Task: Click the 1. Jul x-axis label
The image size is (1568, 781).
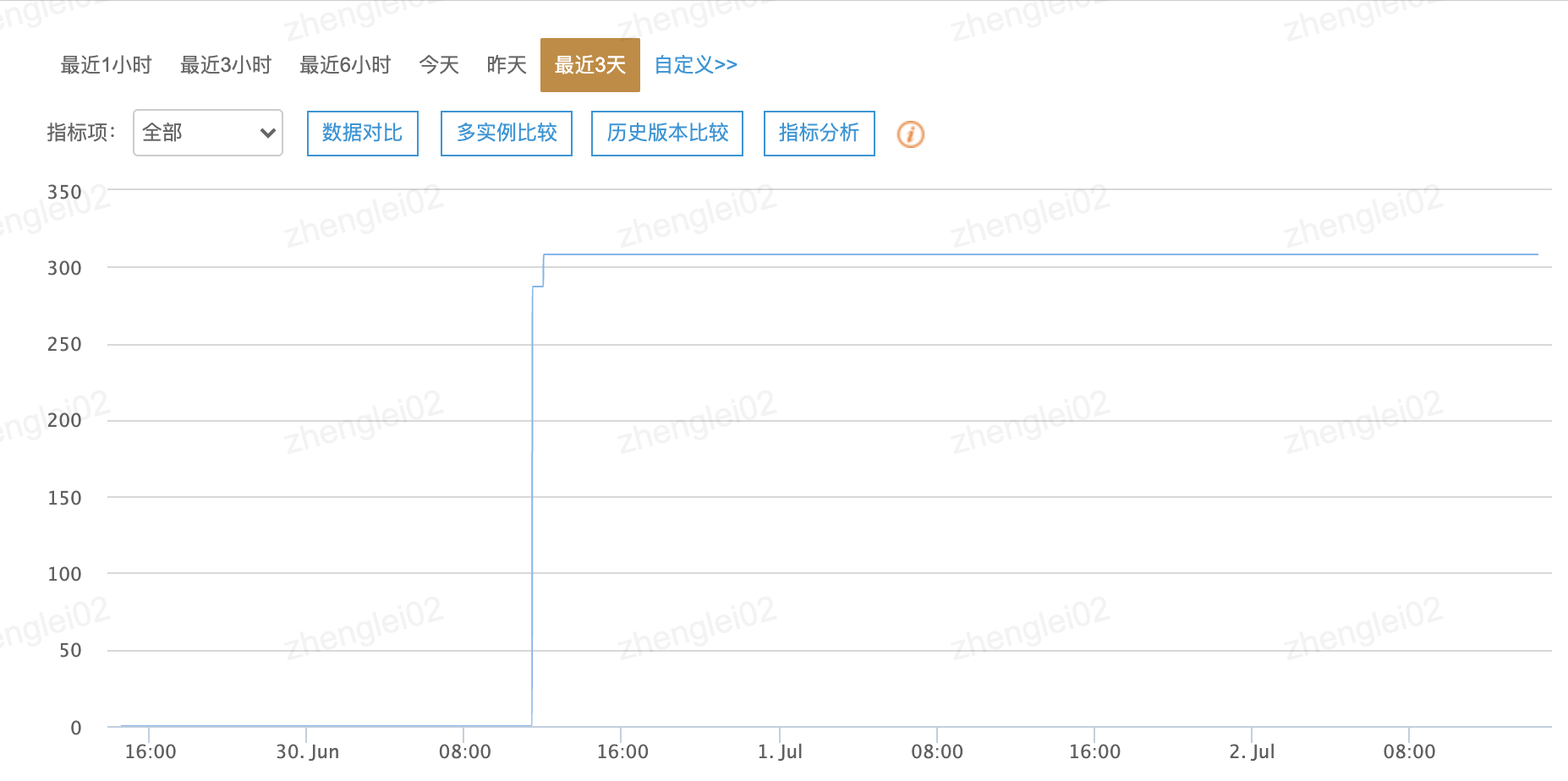Action: pyautogui.click(x=780, y=751)
